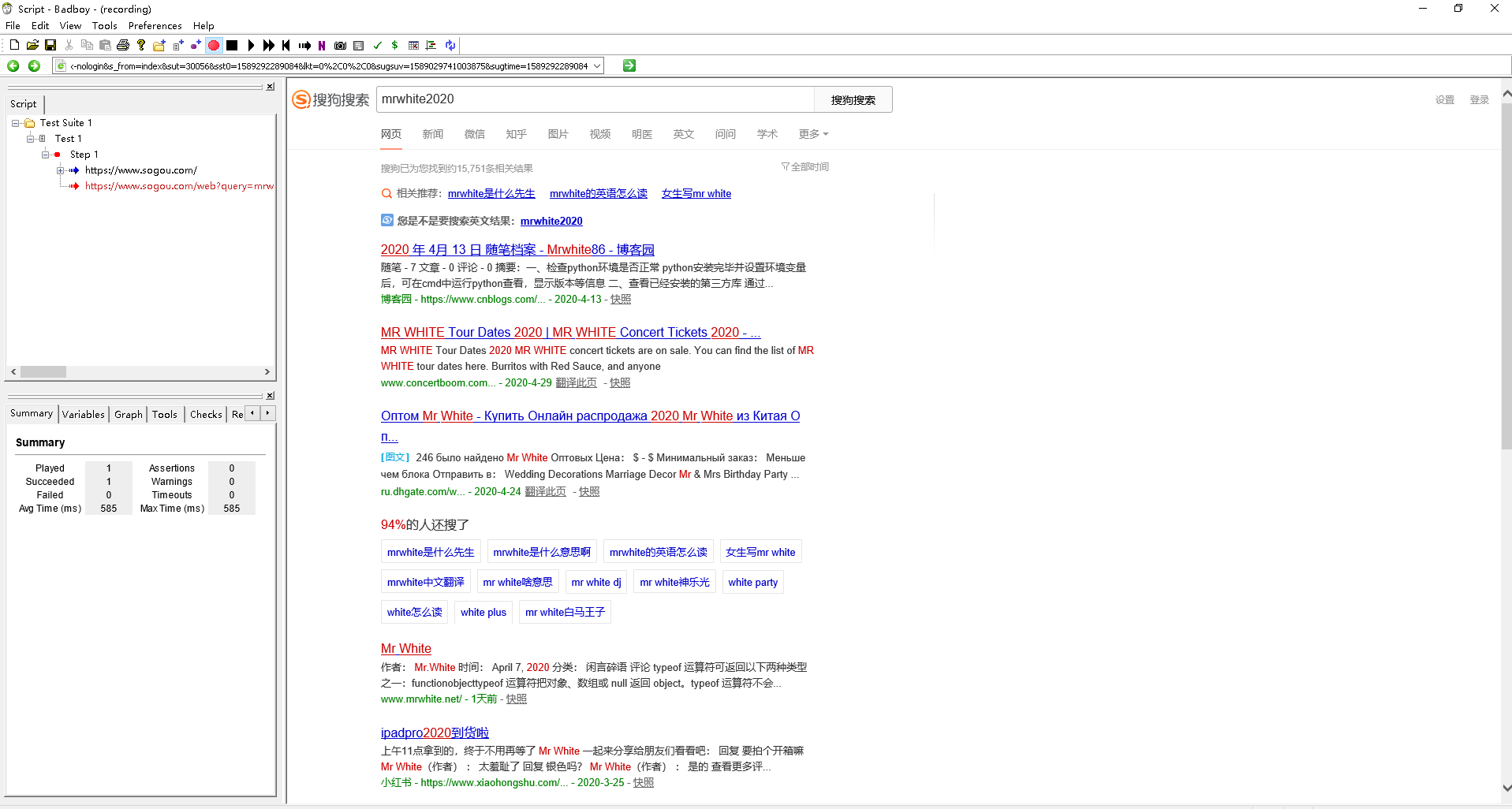Collapse the Step 1 tree node
The height and width of the screenshot is (809, 1512).
pos(45,155)
